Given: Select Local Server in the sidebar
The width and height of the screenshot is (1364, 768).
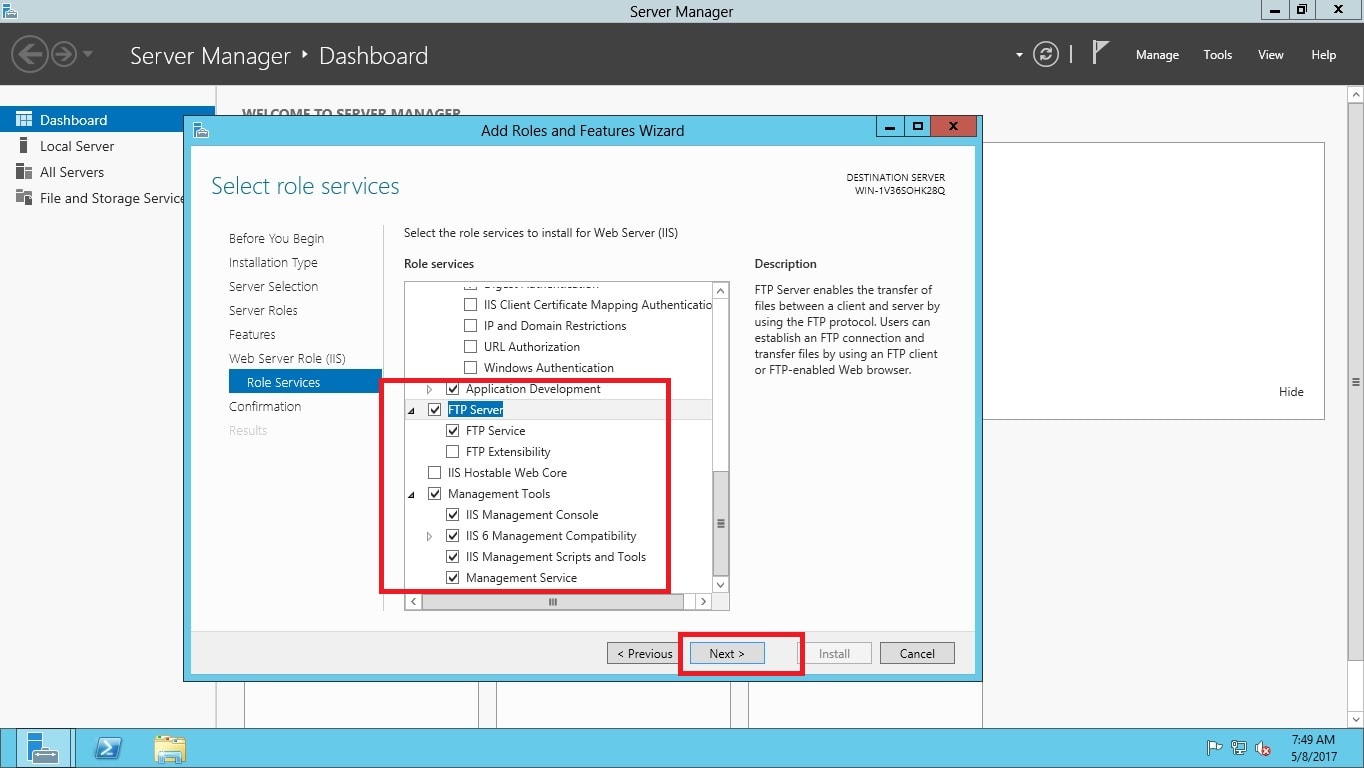Looking at the screenshot, I should pyautogui.click(x=77, y=146).
